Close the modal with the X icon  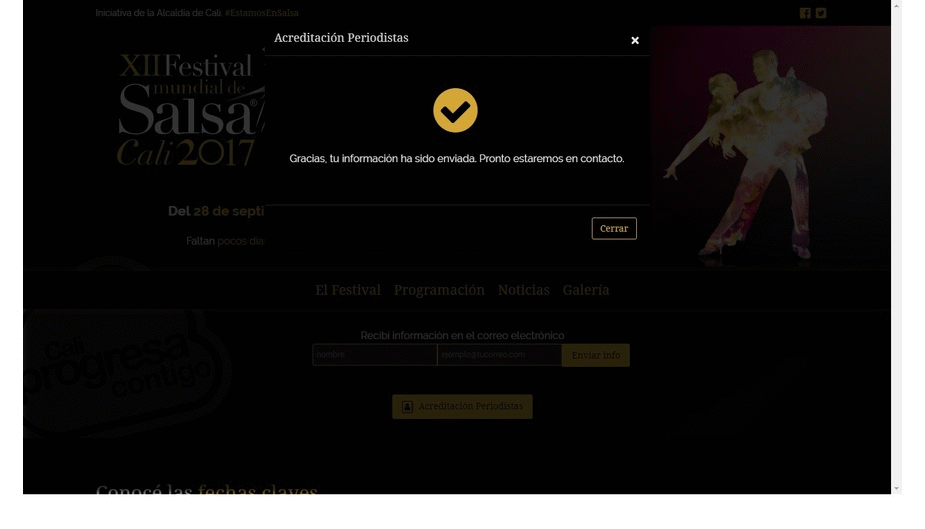pos(635,41)
